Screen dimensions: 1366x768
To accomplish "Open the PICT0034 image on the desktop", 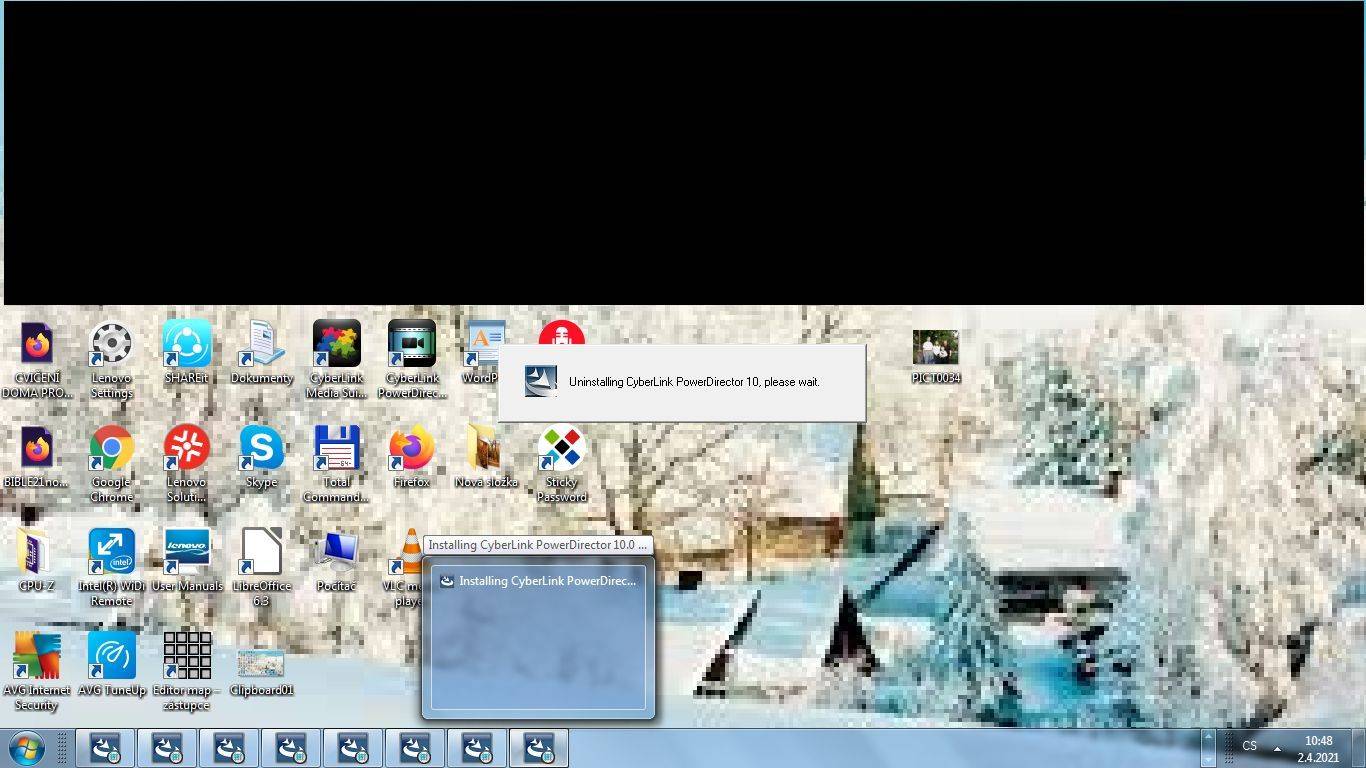I will pyautogui.click(x=936, y=356).
